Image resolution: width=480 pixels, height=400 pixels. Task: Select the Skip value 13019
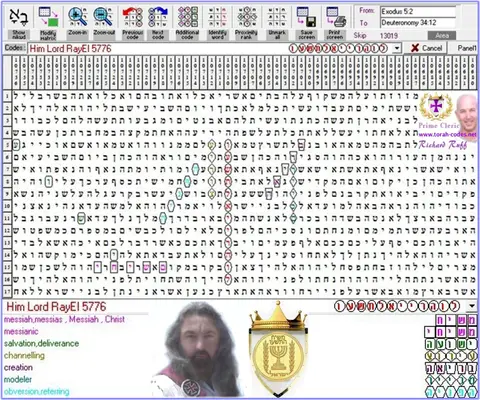[389, 35]
